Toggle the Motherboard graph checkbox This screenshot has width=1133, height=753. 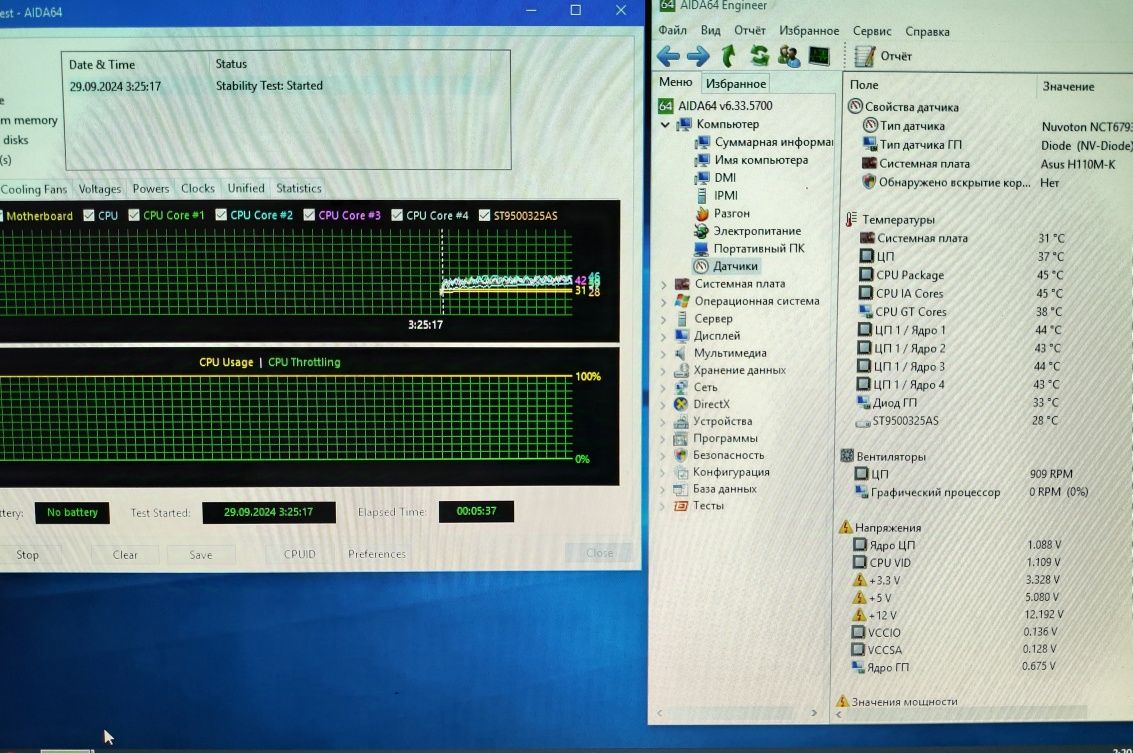(1, 216)
